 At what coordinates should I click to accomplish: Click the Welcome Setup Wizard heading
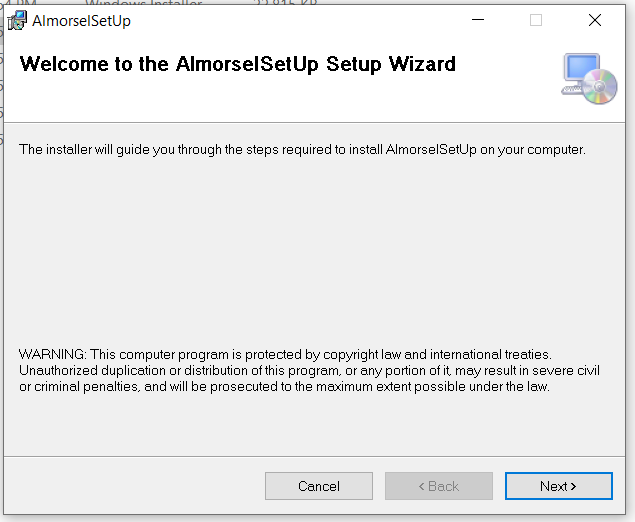click(238, 64)
